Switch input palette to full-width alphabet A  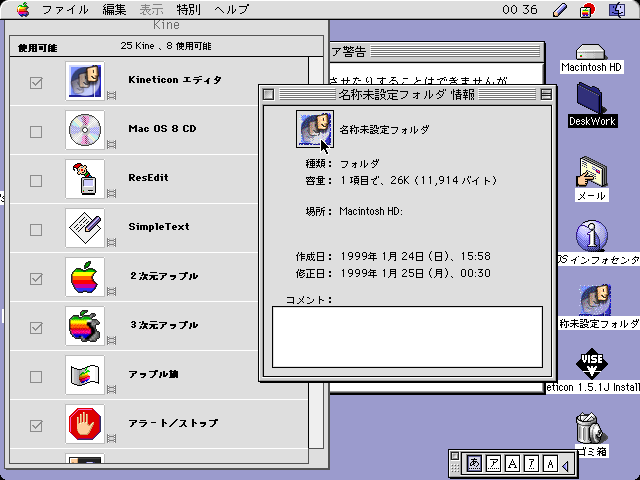pos(512,464)
